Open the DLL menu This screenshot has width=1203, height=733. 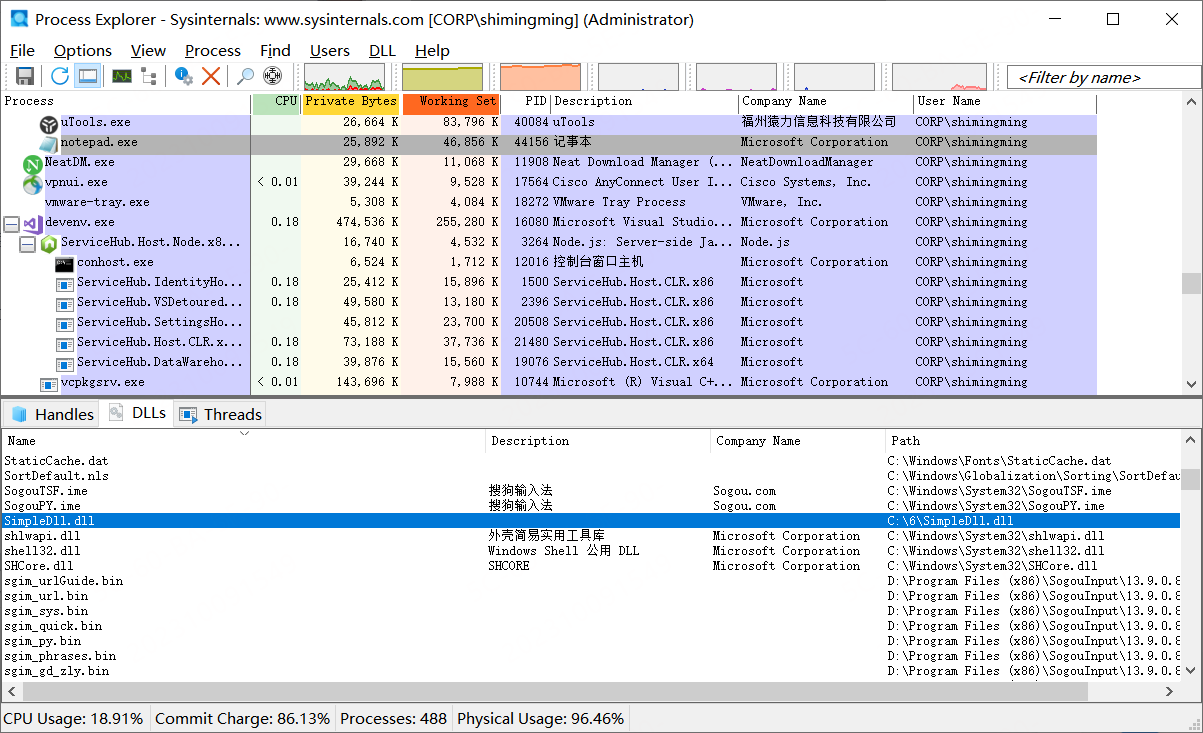tap(382, 51)
